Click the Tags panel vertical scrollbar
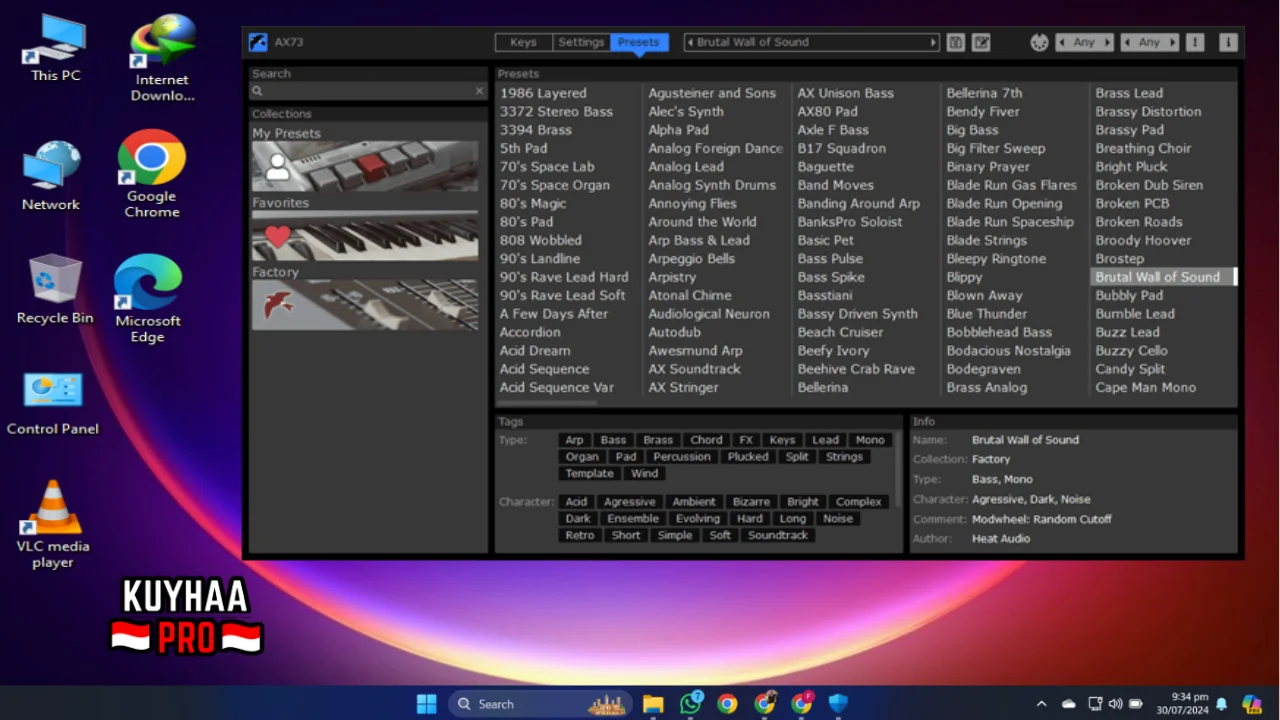The image size is (1280, 720). [x=900, y=469]
